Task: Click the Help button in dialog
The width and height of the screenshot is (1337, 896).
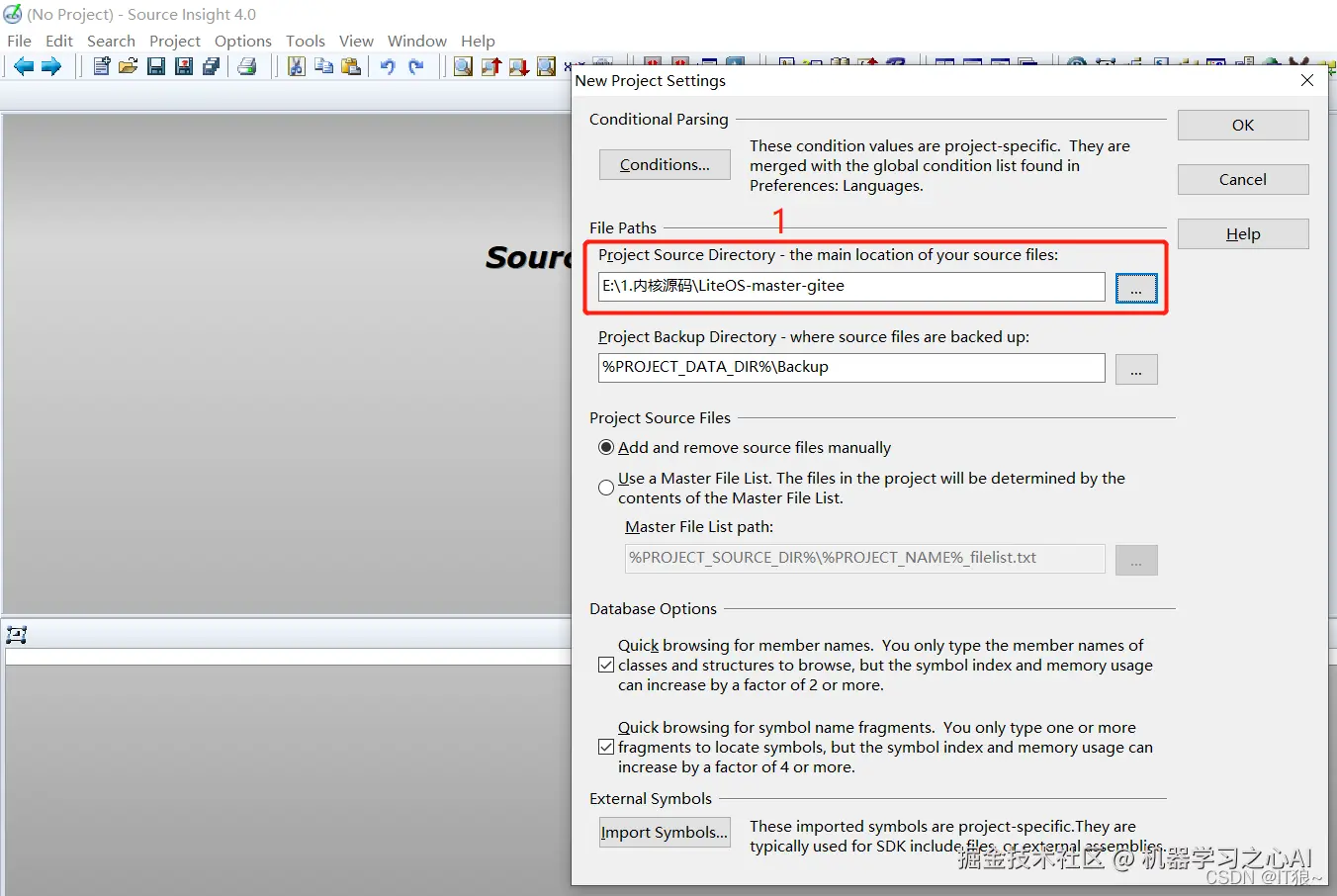Action: point(1243,233)
